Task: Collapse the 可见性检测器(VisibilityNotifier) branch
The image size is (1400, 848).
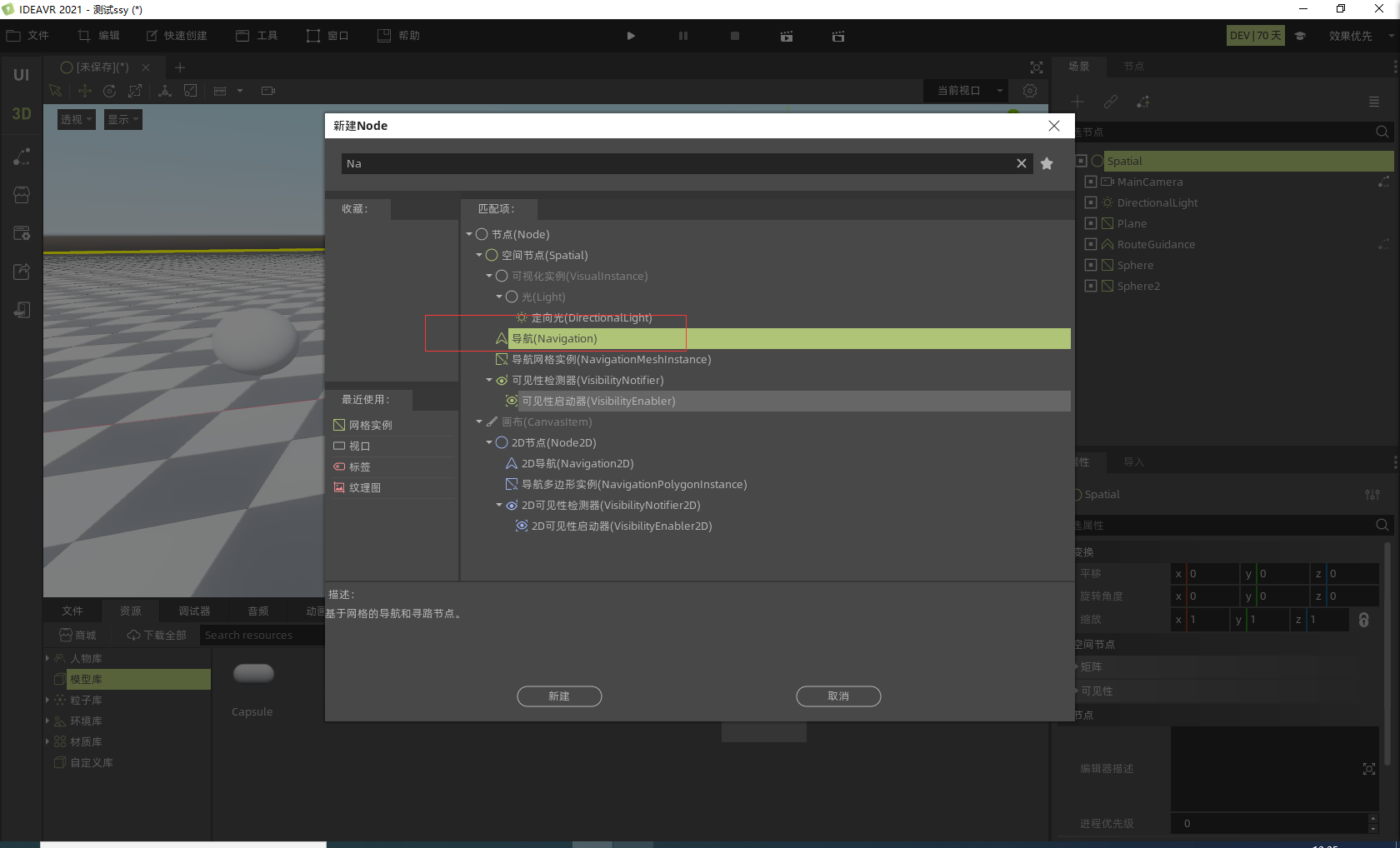Action: coord(489,380)
